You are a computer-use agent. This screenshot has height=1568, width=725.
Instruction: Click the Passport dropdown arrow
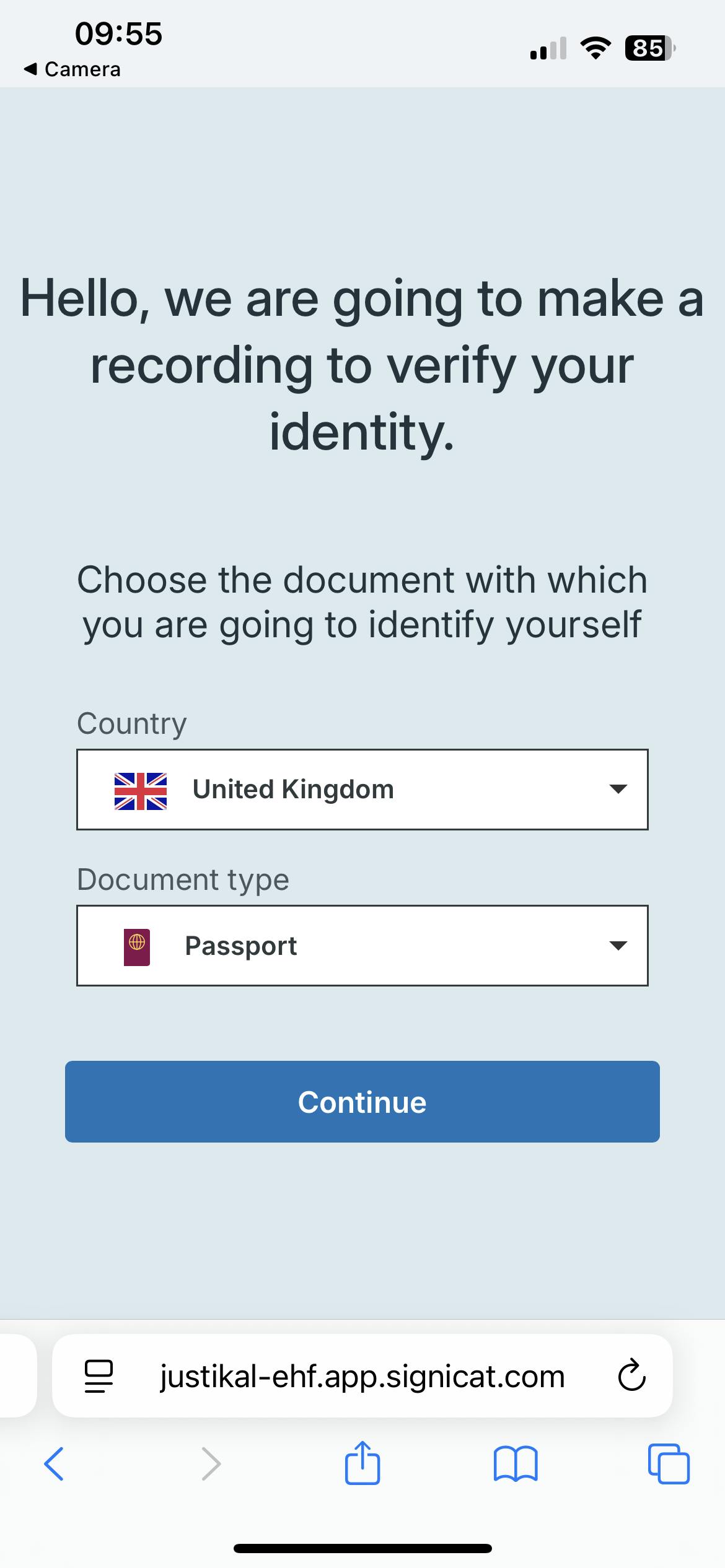pyautogui.click(x=618, y=946)
